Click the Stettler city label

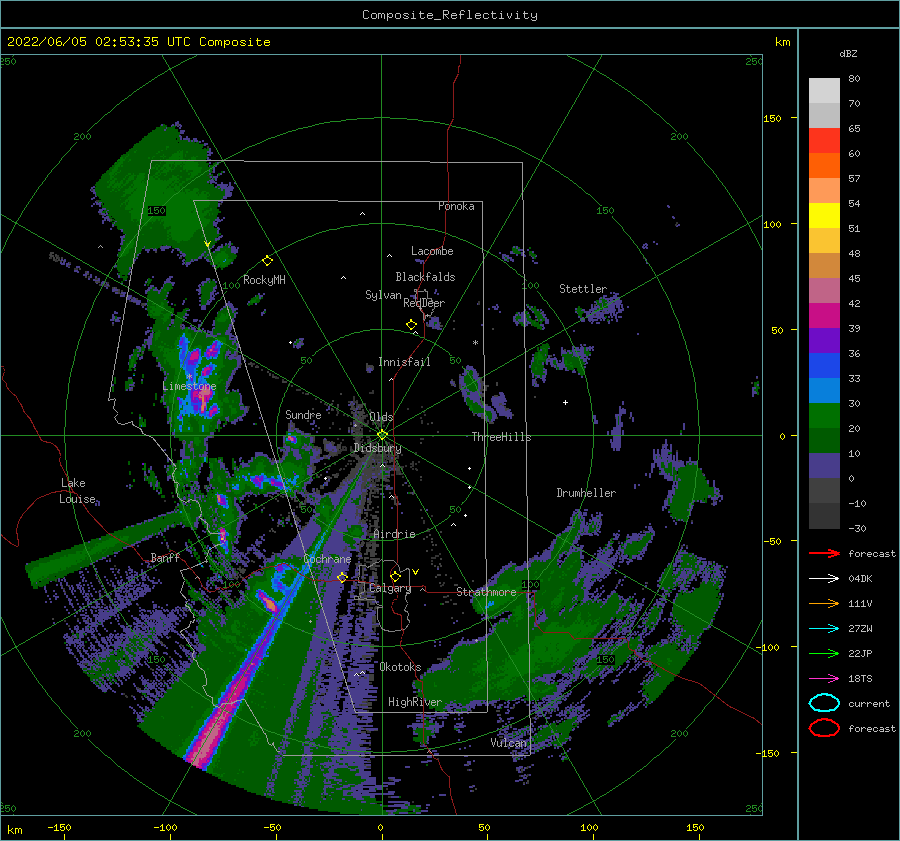[x=583, y=289]
